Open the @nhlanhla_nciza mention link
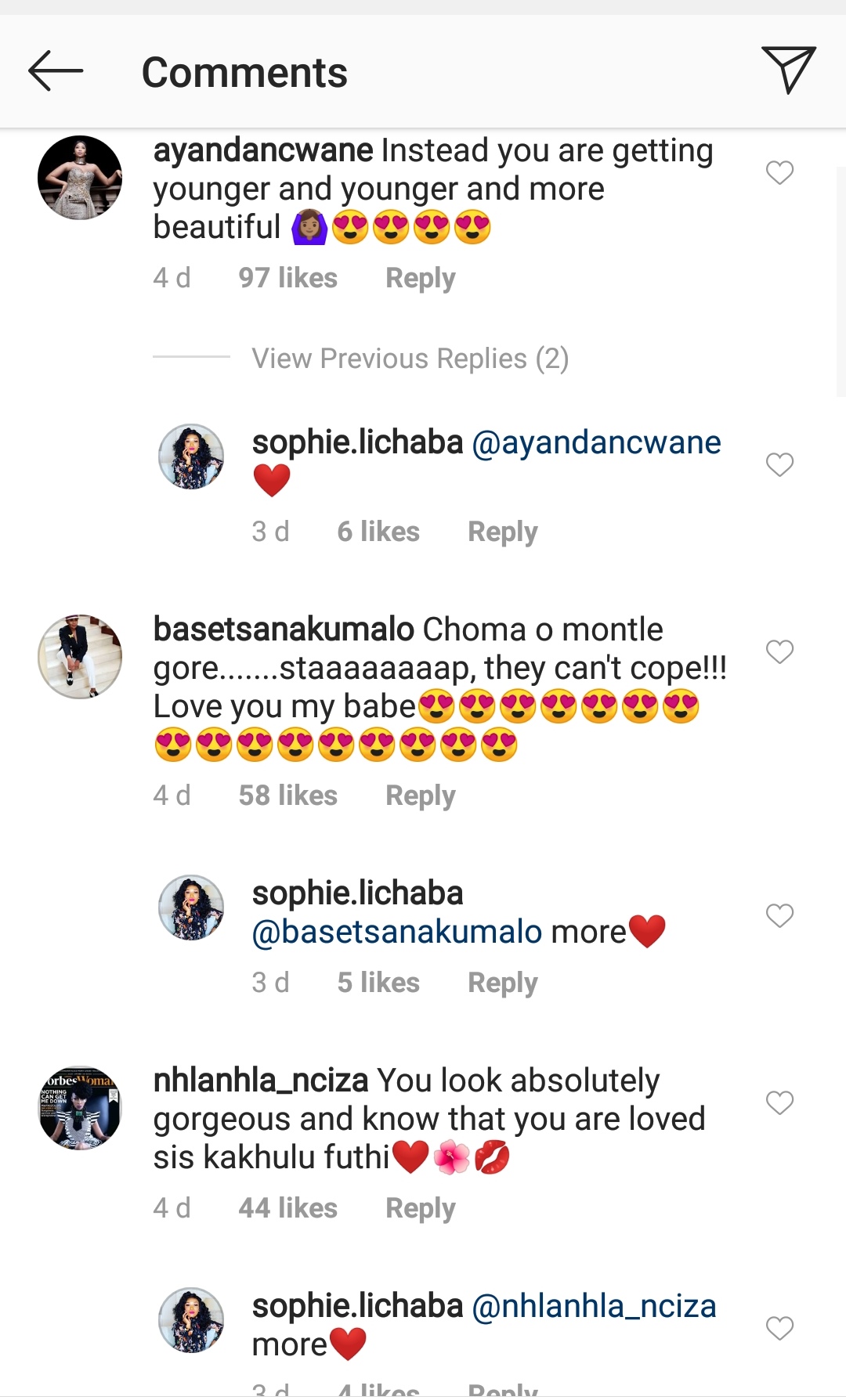Viewport: 846px width, 1400px height. pyautogui.click(x=594, y=1306)
